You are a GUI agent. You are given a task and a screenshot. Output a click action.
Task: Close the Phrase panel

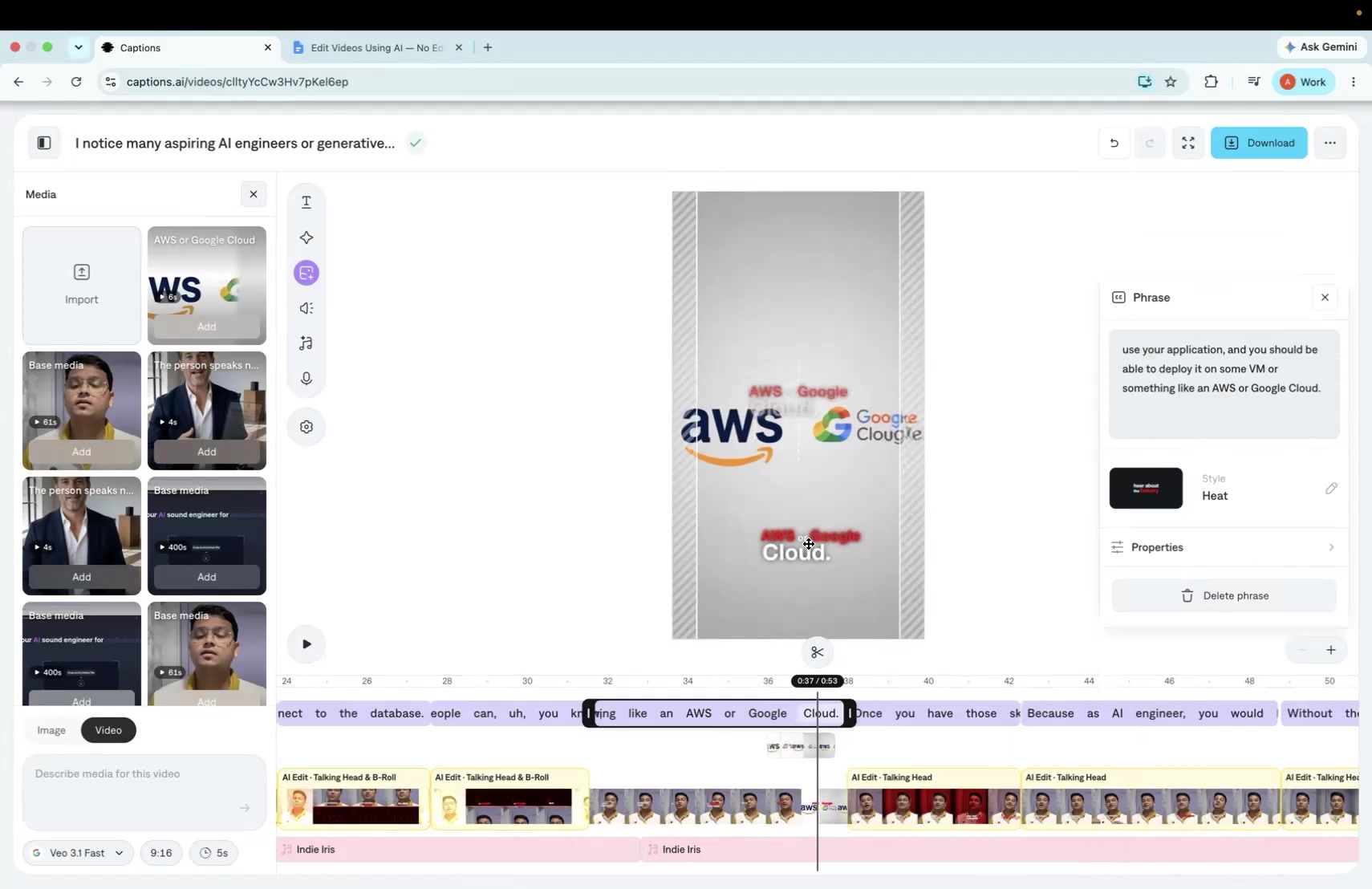tap(1325, 298)
